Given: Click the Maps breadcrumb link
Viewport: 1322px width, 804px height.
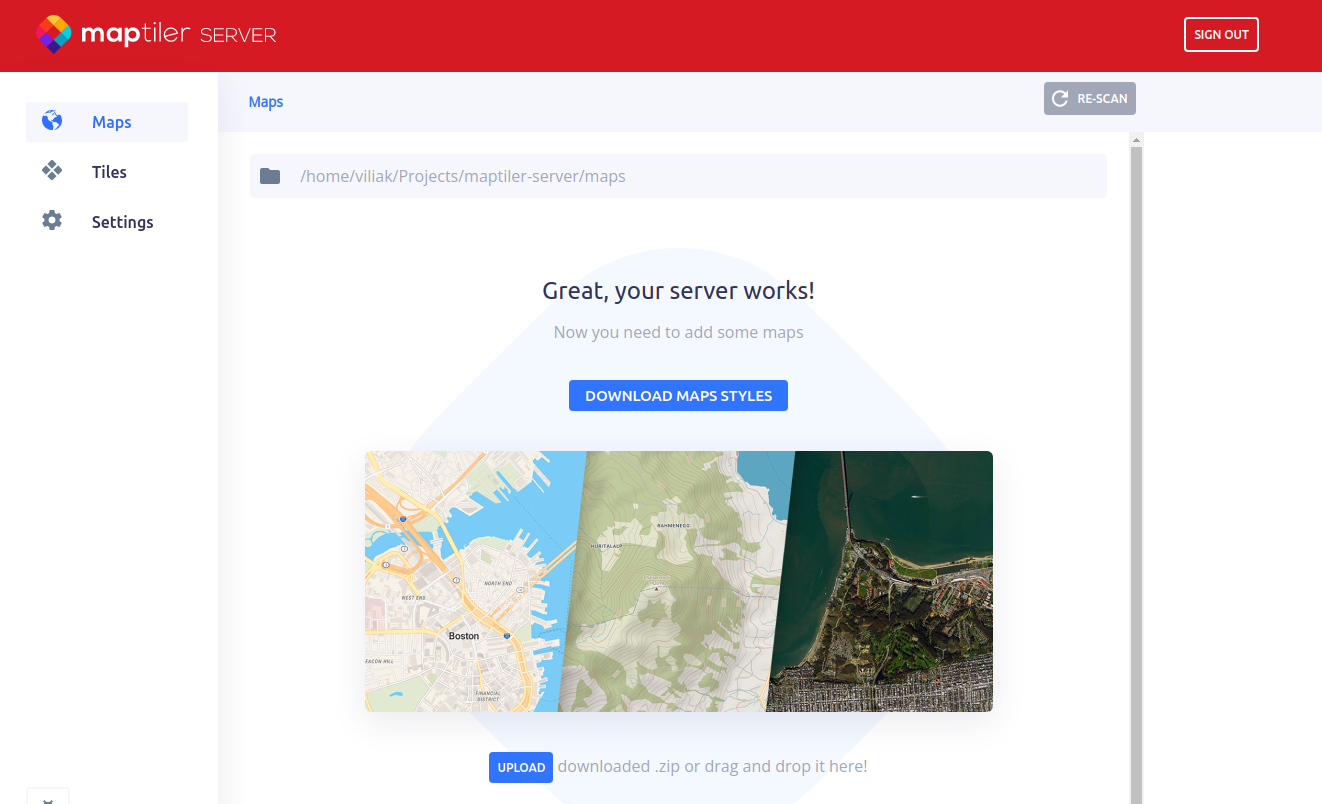Looking at the screenshot, I should pos(266,102).
